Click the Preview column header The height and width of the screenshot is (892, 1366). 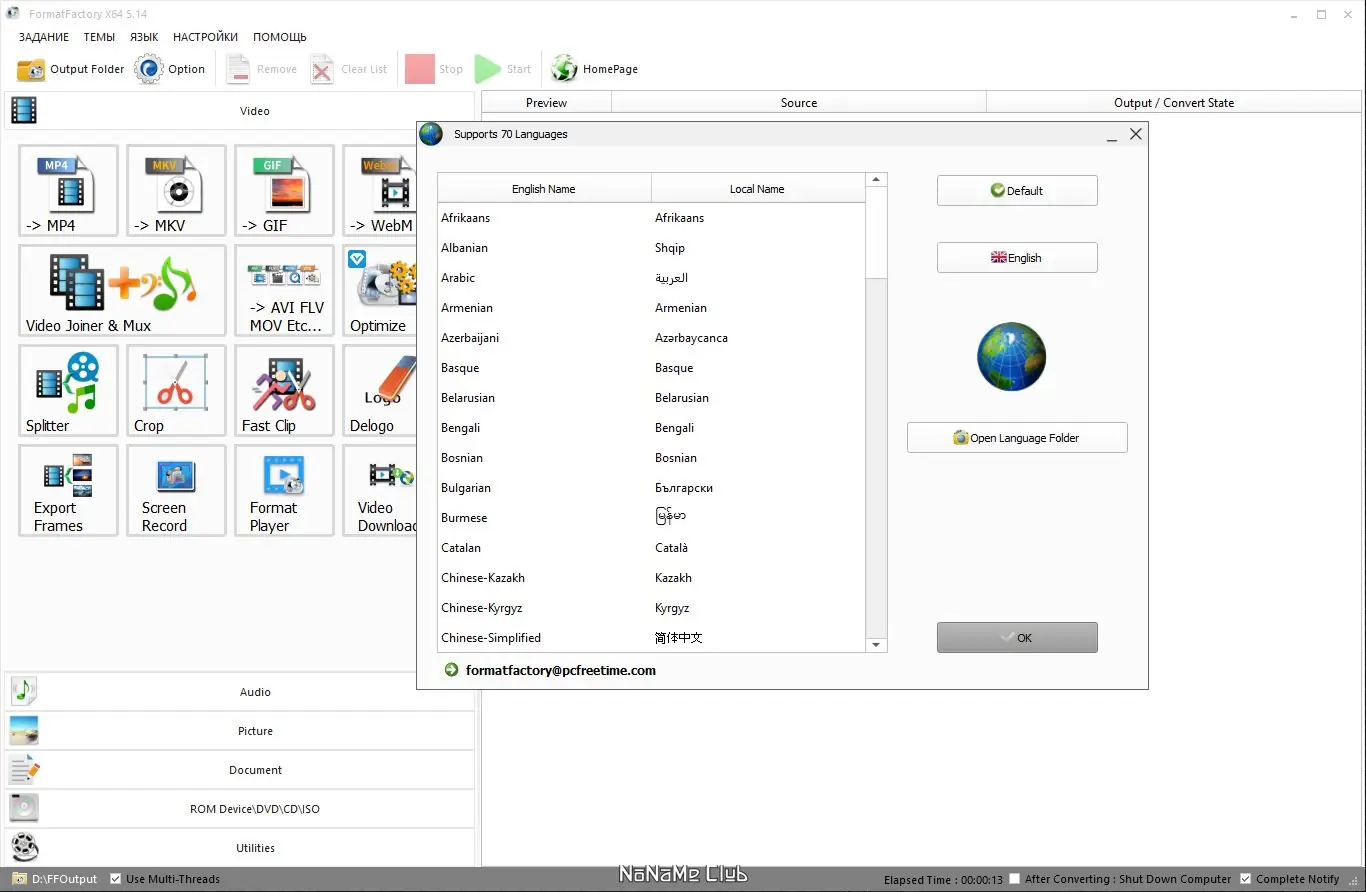(546, 103)
